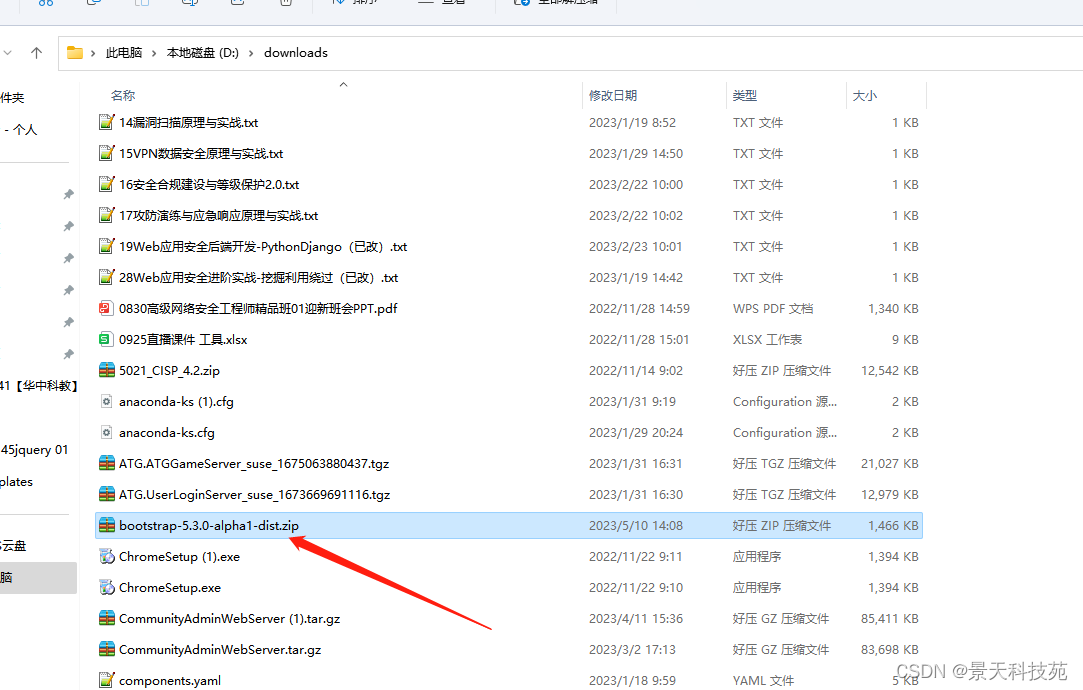Click the size value 85,411 KB

[x=890, y=618]
